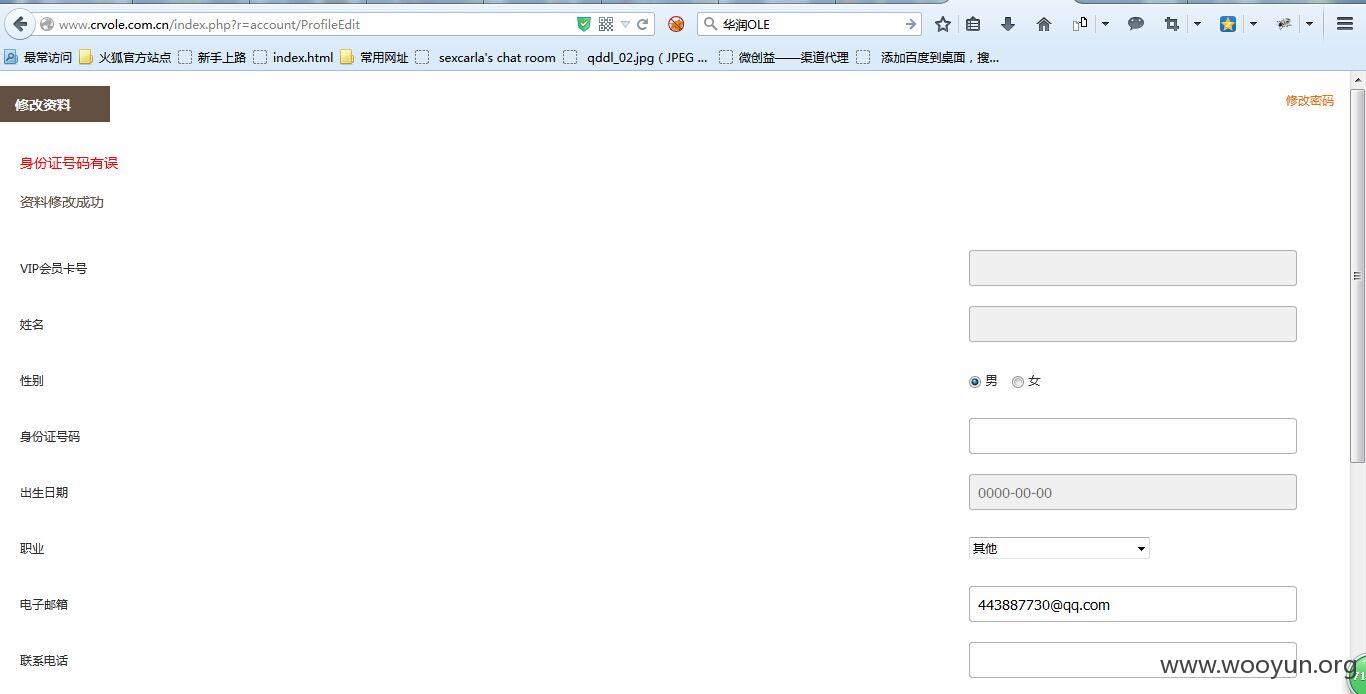Open the Firefox hamburger menu
Screen dimensions: 1366x694
pos(1345,24)
